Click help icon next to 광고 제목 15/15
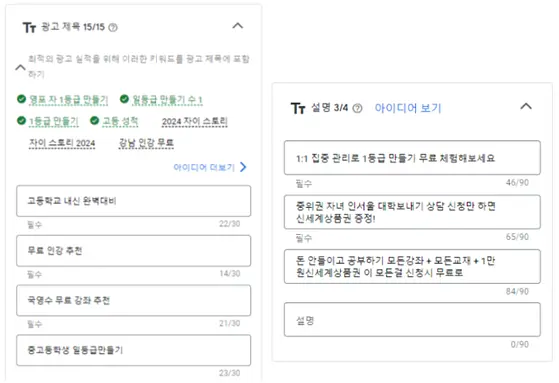Screen dimensions: 559x383 (x=113, y=27)
